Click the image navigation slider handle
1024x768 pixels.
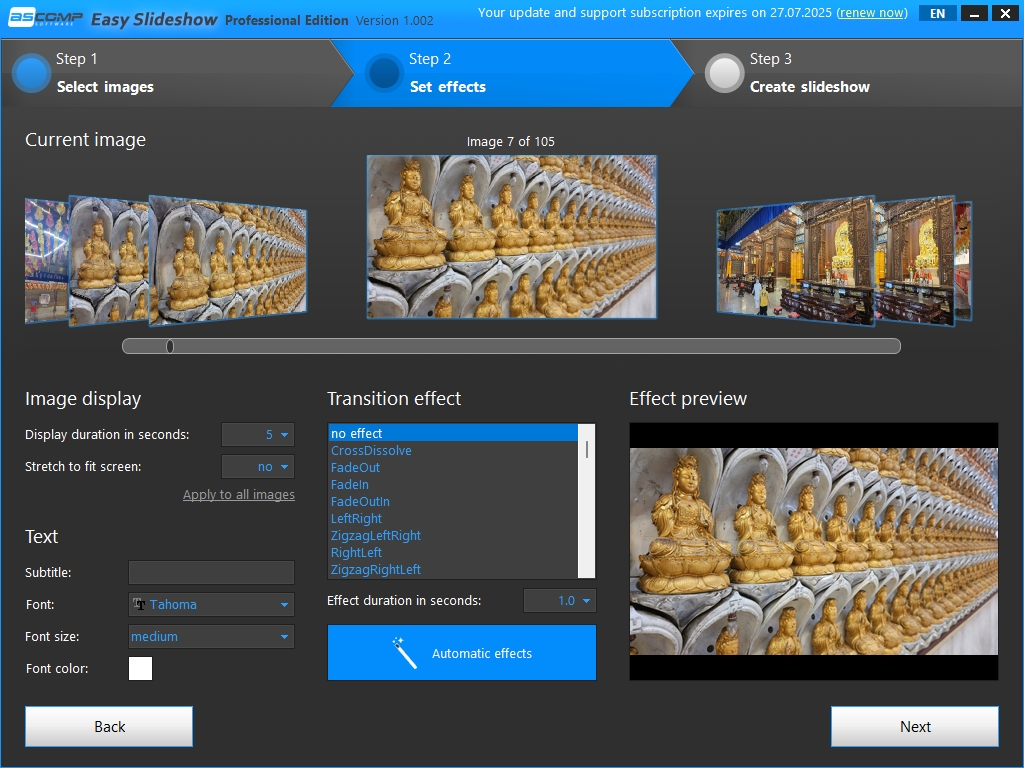click(170, 346)
